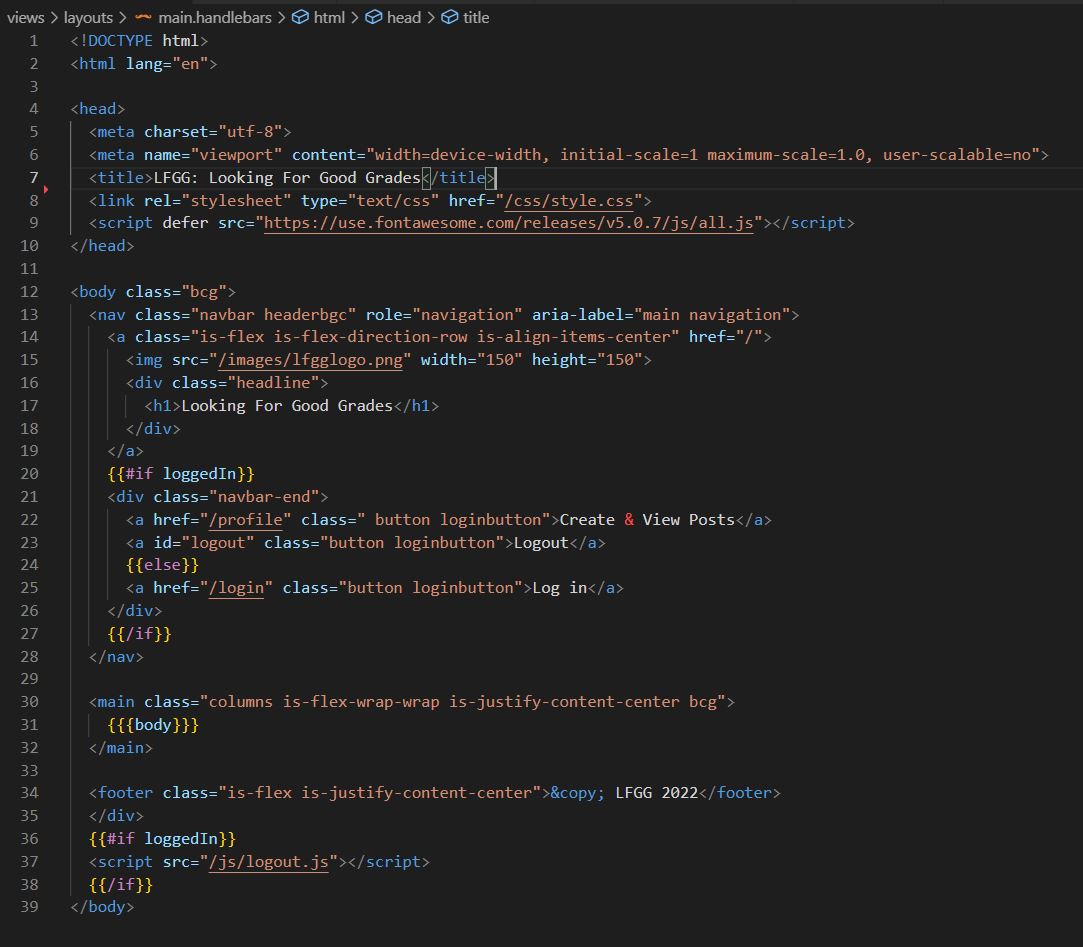Click the 'bcg' class on the body tag
Image resolution: width=1083 pixels, height=947 pixels.
pos(204,291)
